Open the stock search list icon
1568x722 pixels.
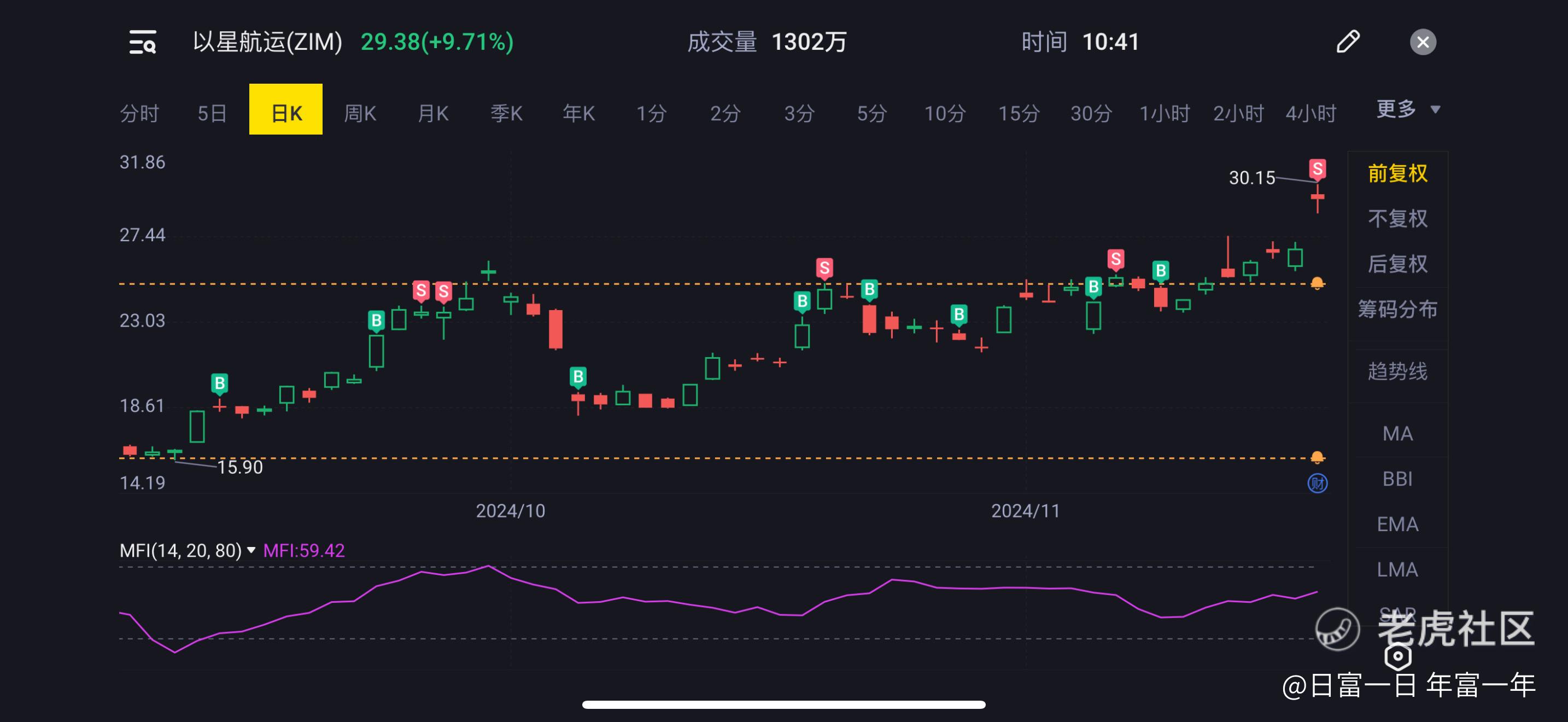(143, 42)
